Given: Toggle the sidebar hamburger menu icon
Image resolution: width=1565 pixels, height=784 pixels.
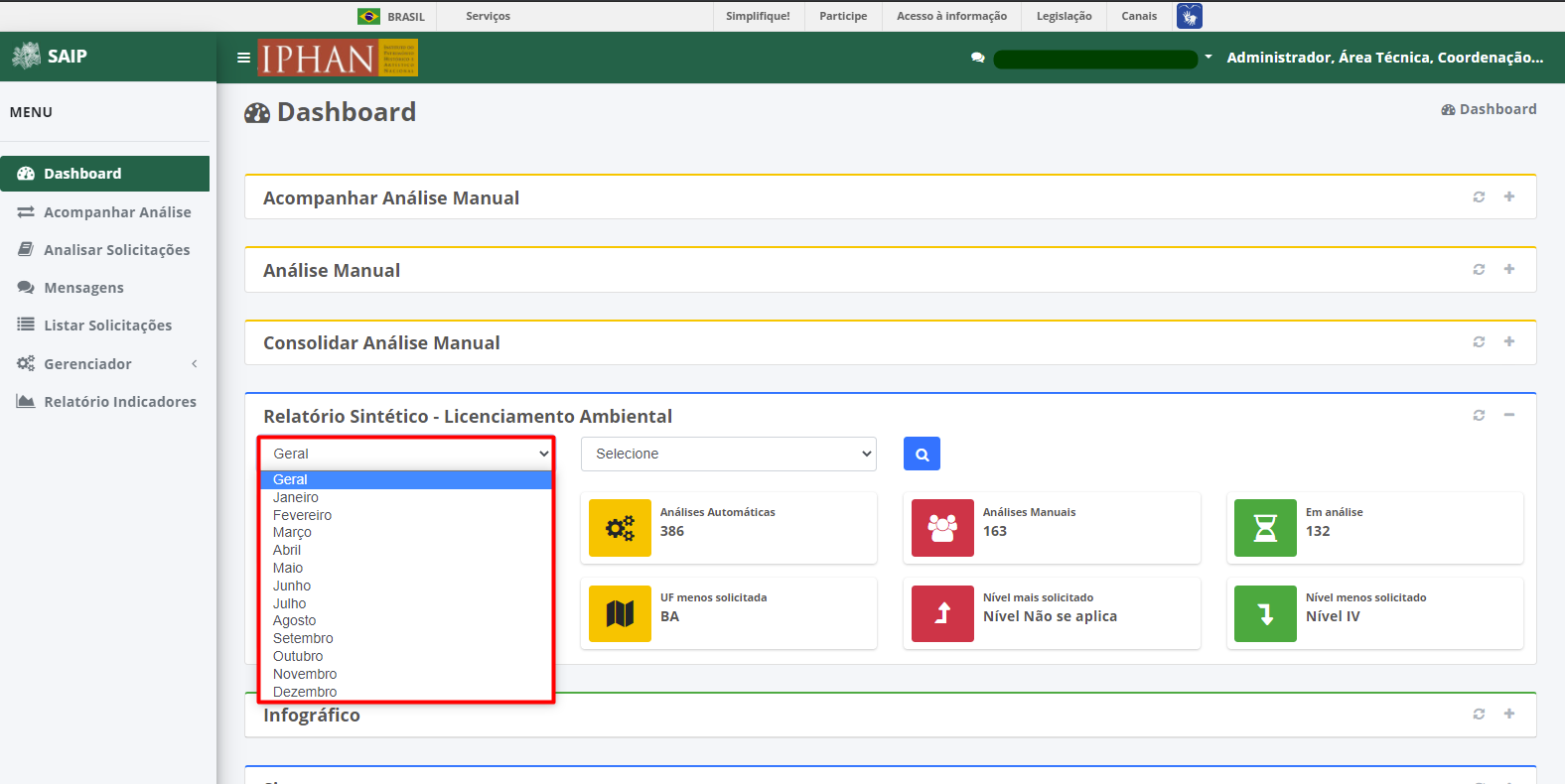Looking at the screenshot, I should 243,58.
